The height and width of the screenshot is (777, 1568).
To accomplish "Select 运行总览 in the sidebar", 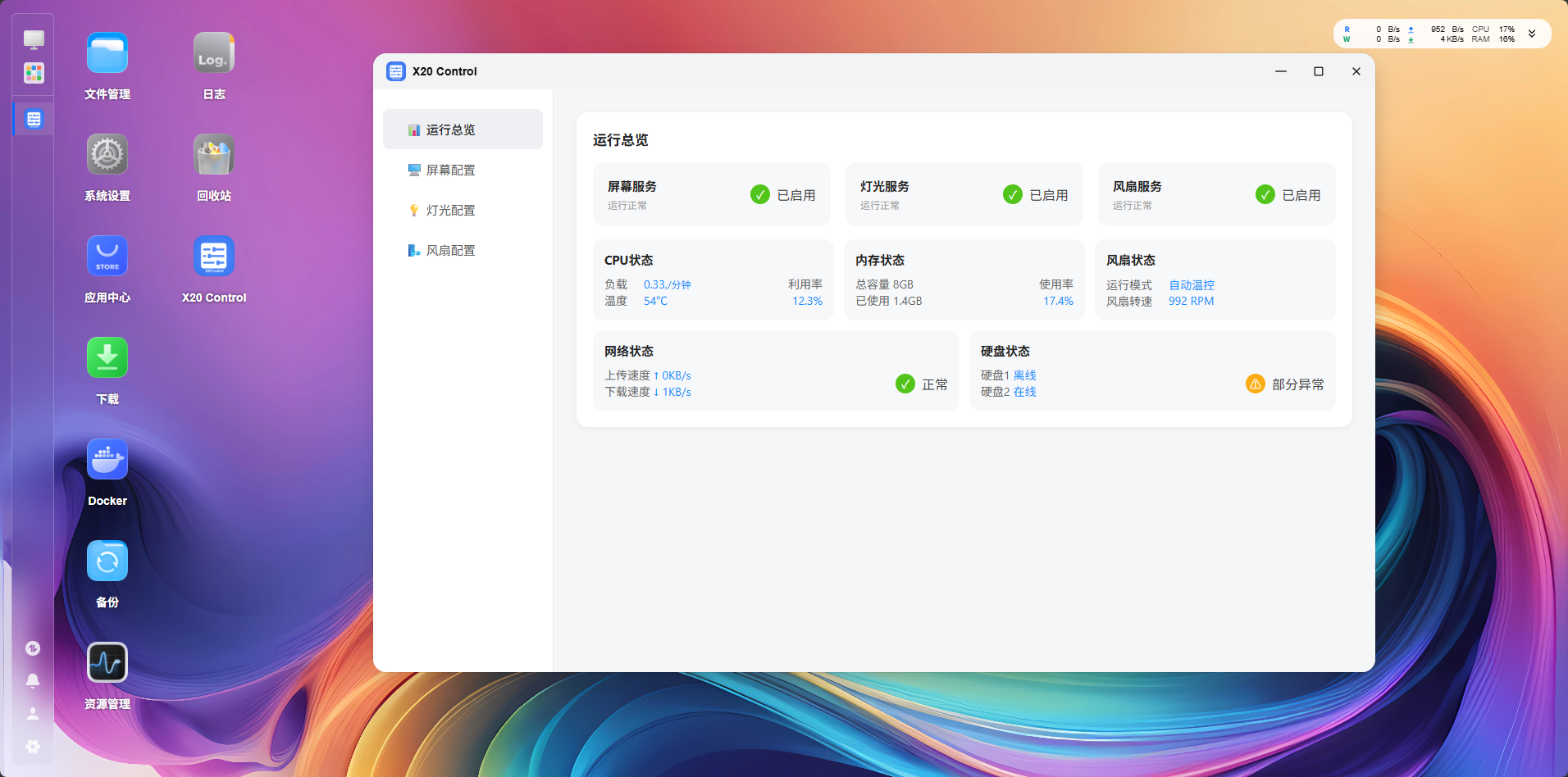I will pos(463,129).
